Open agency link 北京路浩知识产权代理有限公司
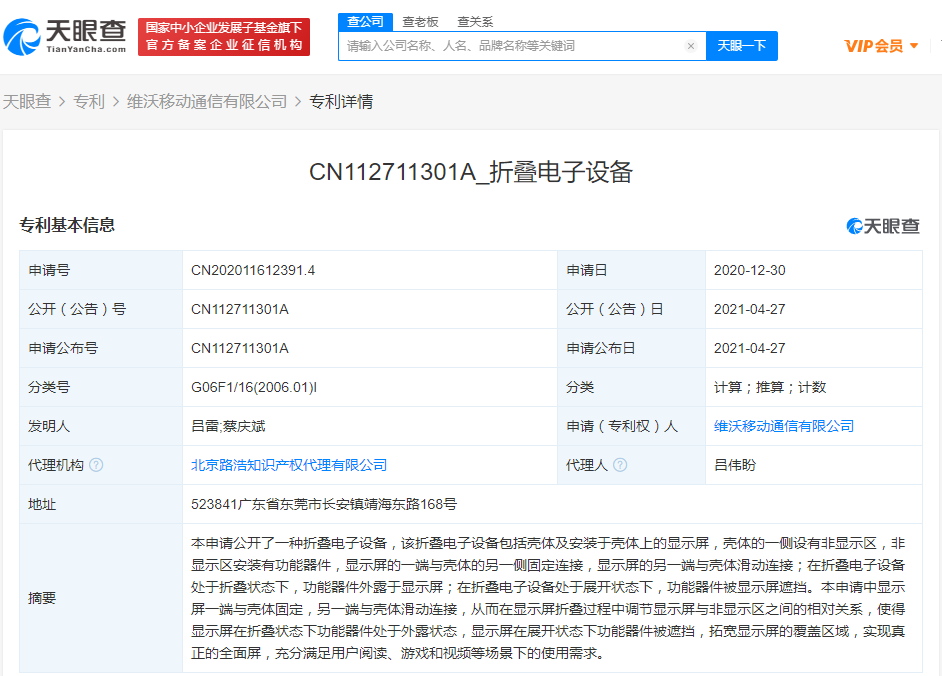The height and width of the screenshot is (676, 942). 289,465
